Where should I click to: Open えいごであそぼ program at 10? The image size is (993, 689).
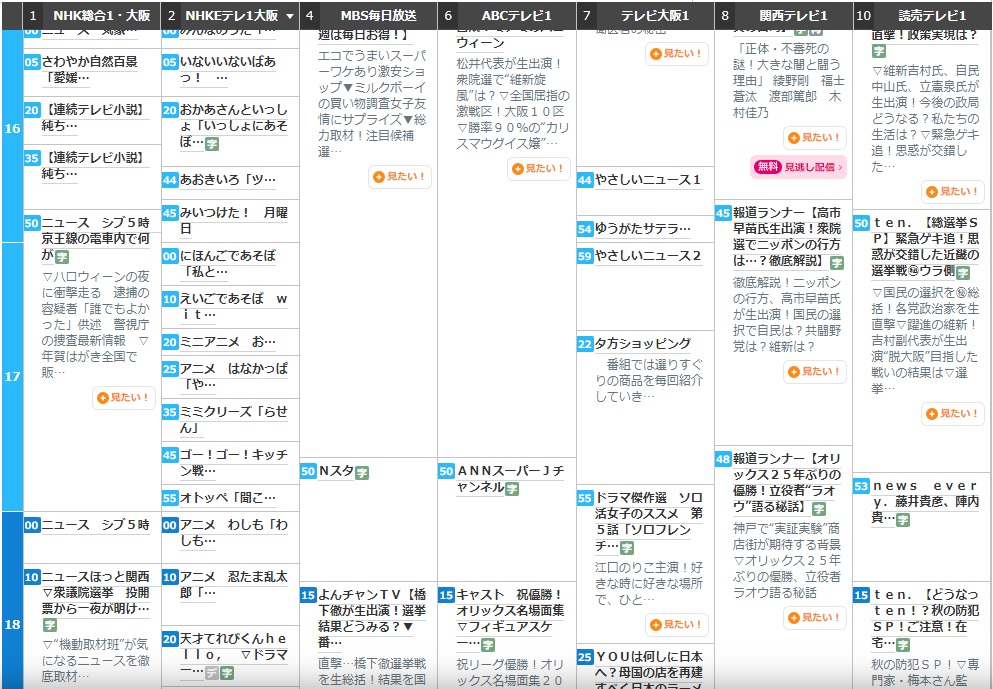coord(234,307)
